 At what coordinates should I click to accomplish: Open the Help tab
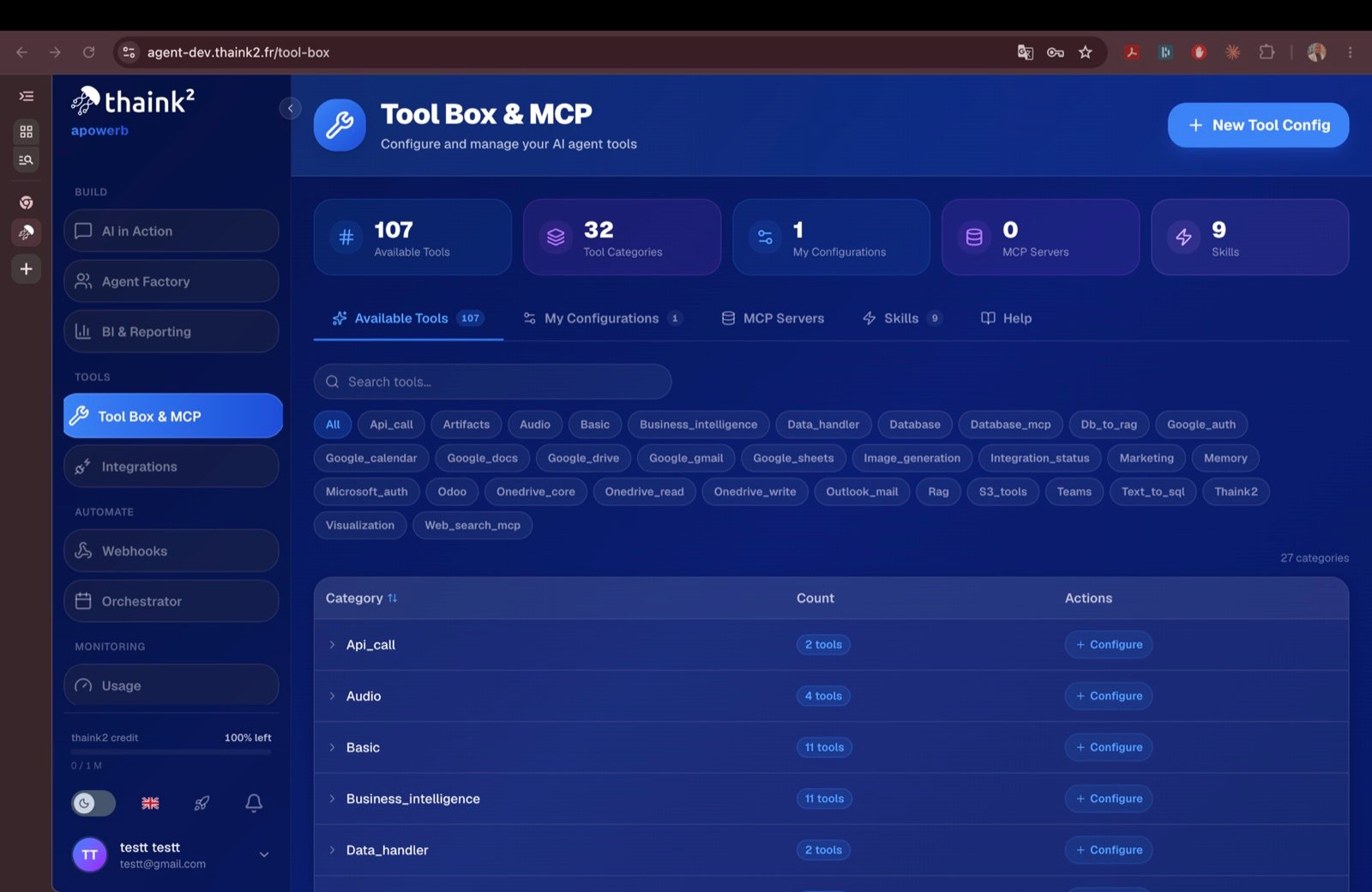point(1006,318)
